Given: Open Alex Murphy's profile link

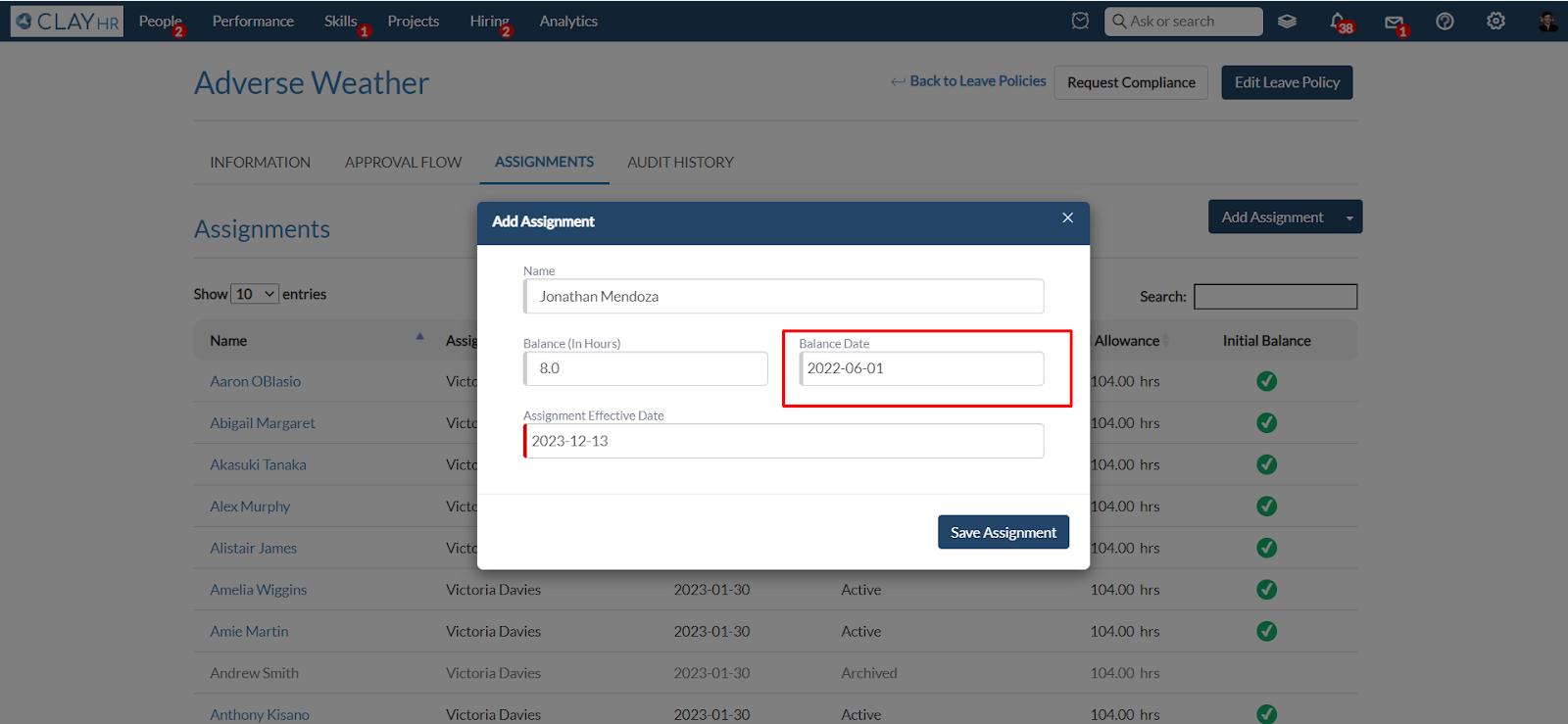Looking at the screenshot, I should 250,507.
